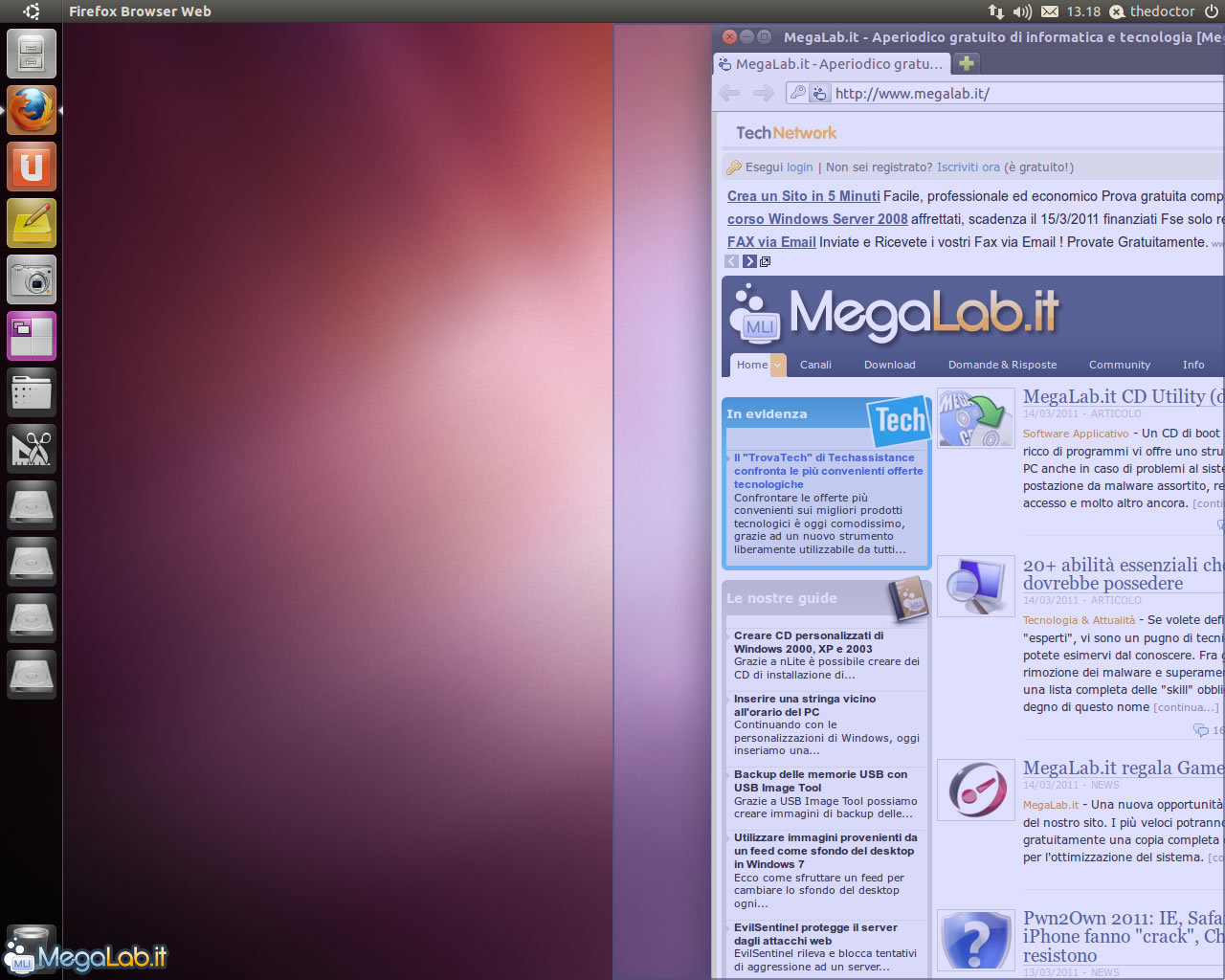Click the magnifier monitor article thumbnail

click(x=976, y=586)
